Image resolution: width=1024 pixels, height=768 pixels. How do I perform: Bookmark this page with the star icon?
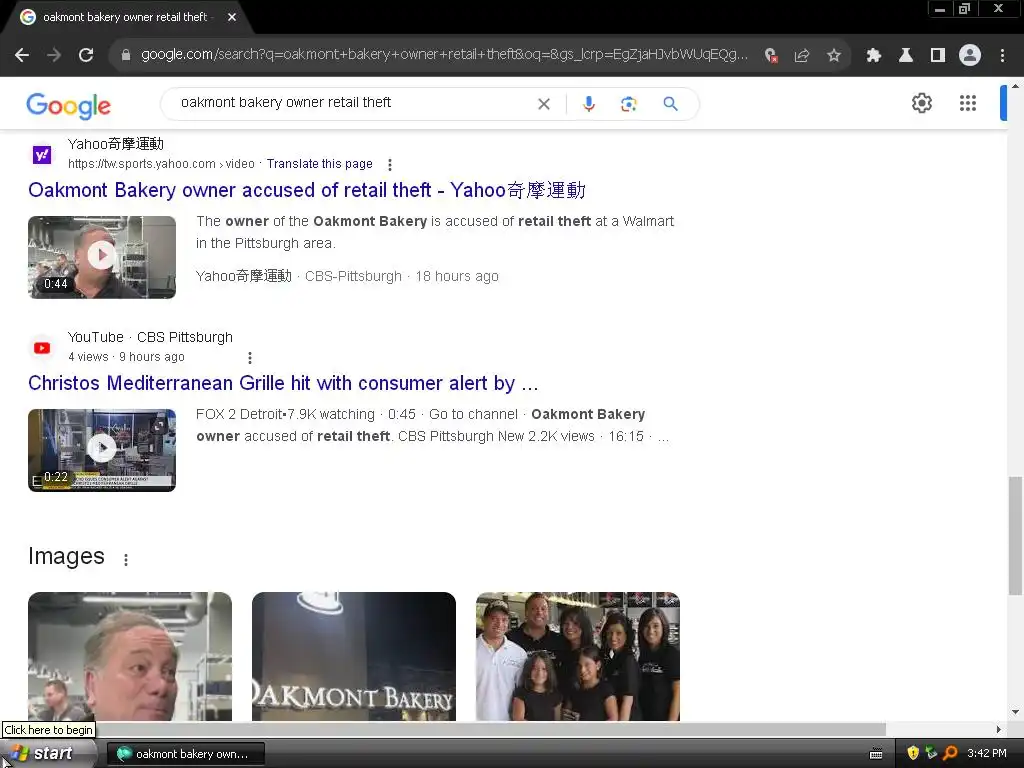pos(833,56)
